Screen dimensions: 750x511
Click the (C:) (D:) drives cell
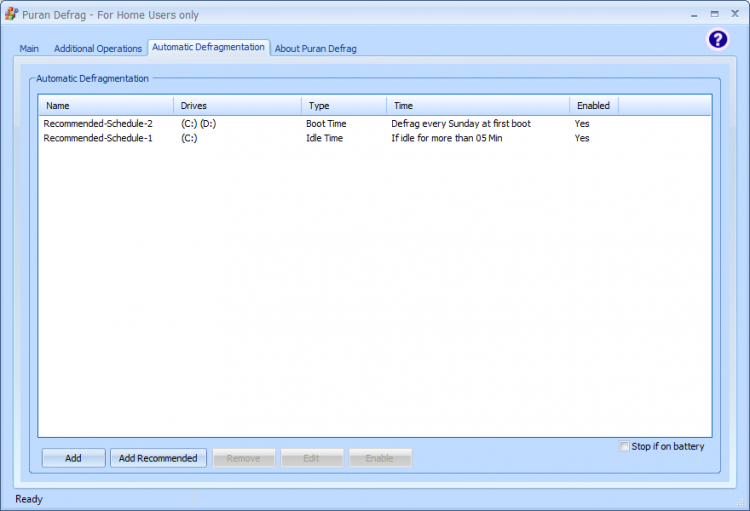[199, 123]
